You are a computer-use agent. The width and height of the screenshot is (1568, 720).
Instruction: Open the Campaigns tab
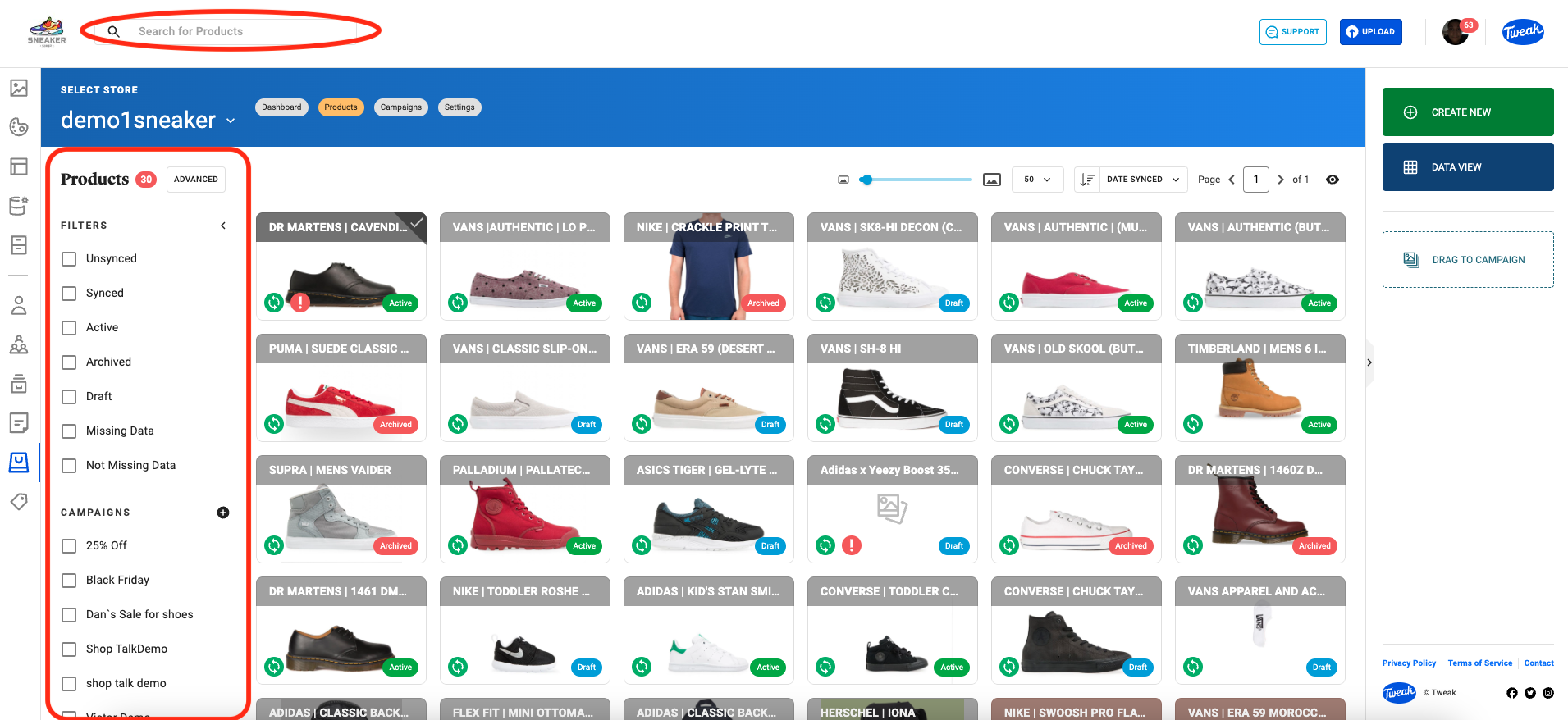400,107
